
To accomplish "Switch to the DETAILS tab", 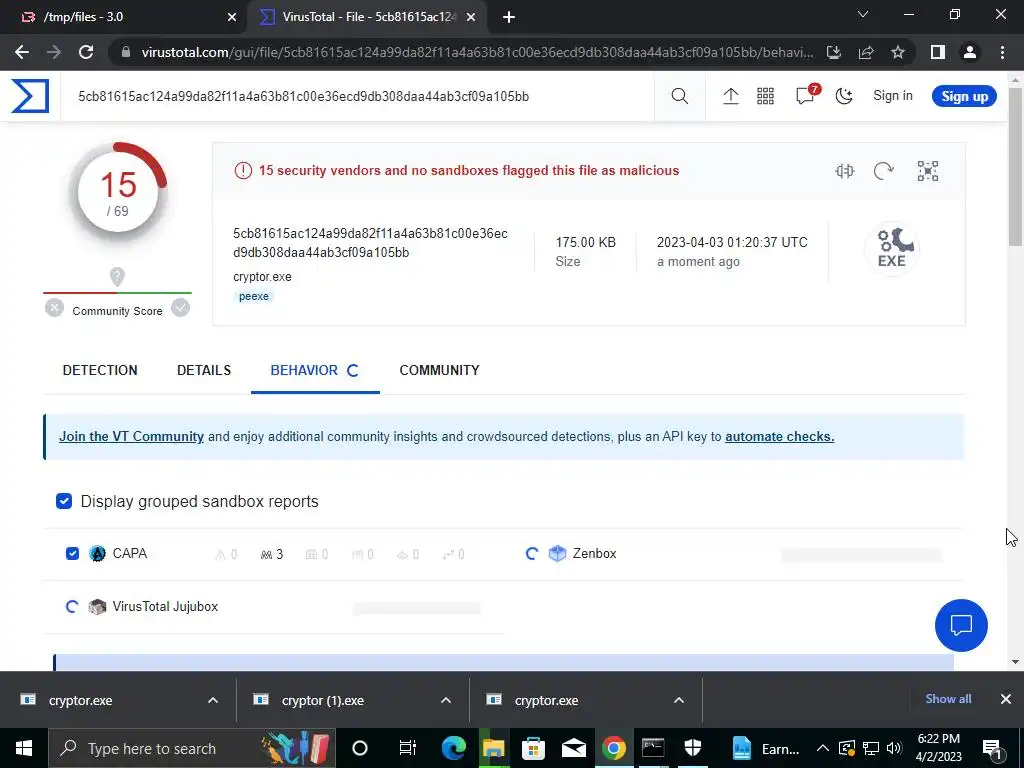I will [x=204, y=370].
